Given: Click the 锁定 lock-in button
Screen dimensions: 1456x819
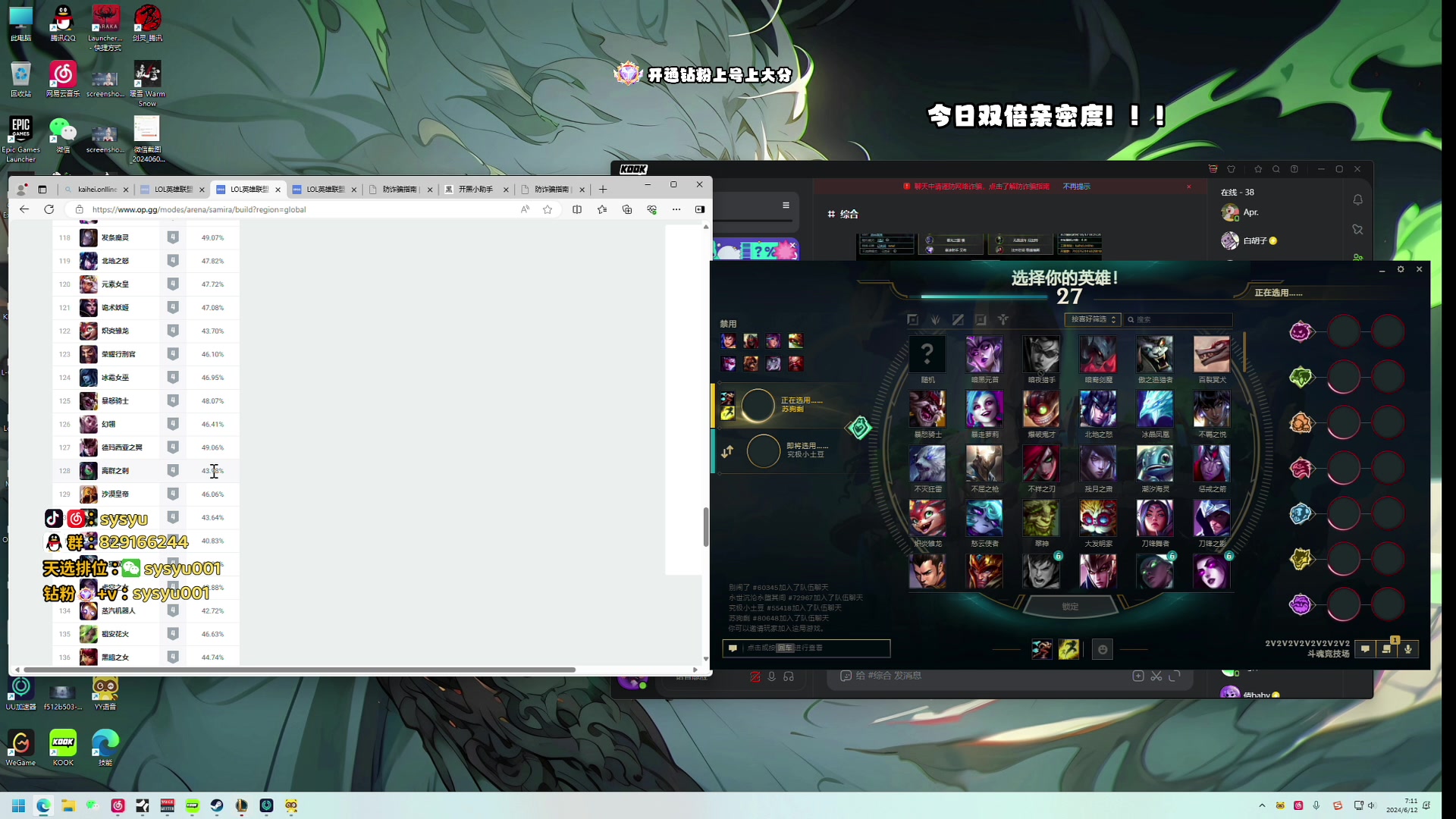Looking at the screenshot, I should [1070, 607].
